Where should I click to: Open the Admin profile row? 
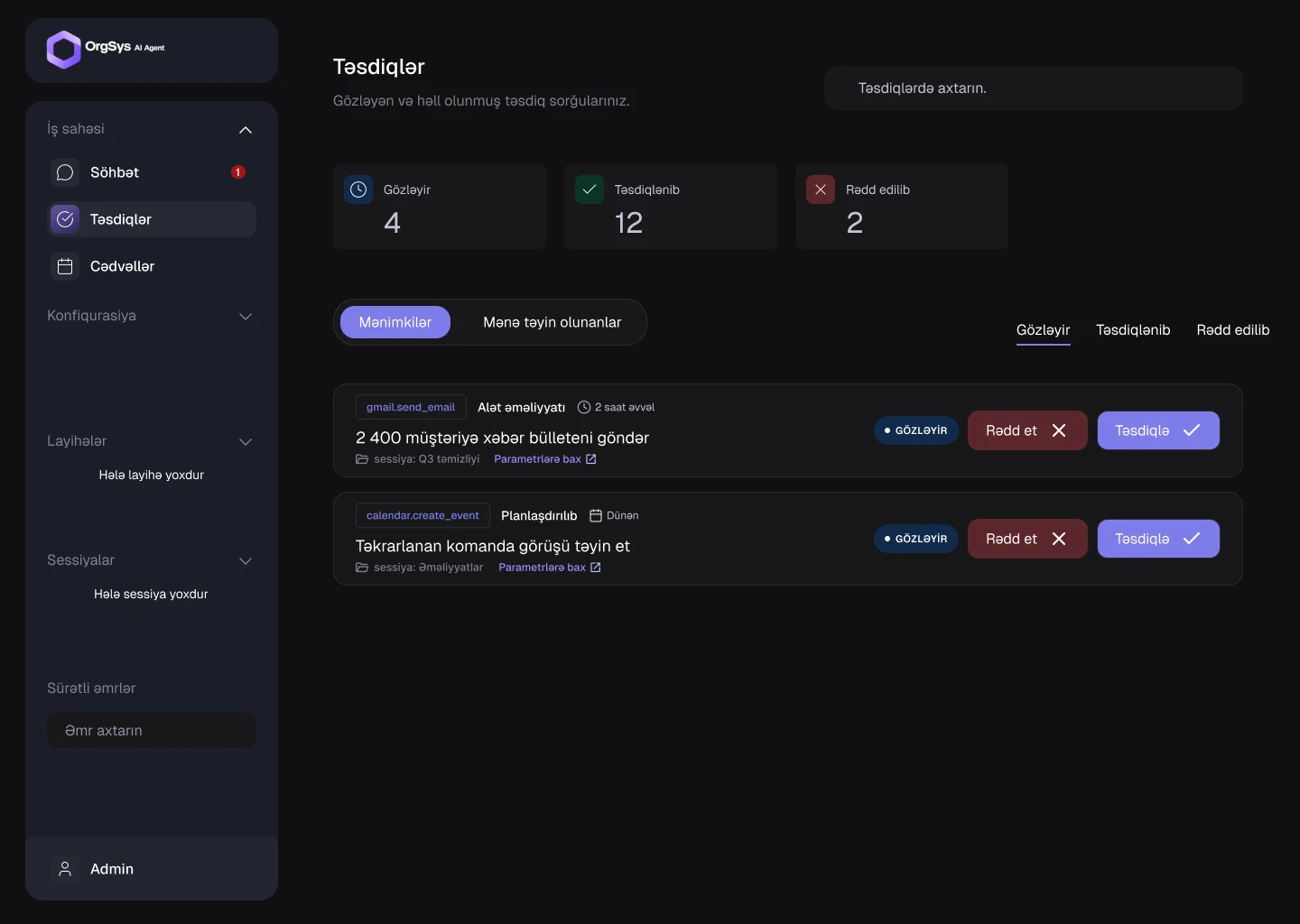coord(152,869)
